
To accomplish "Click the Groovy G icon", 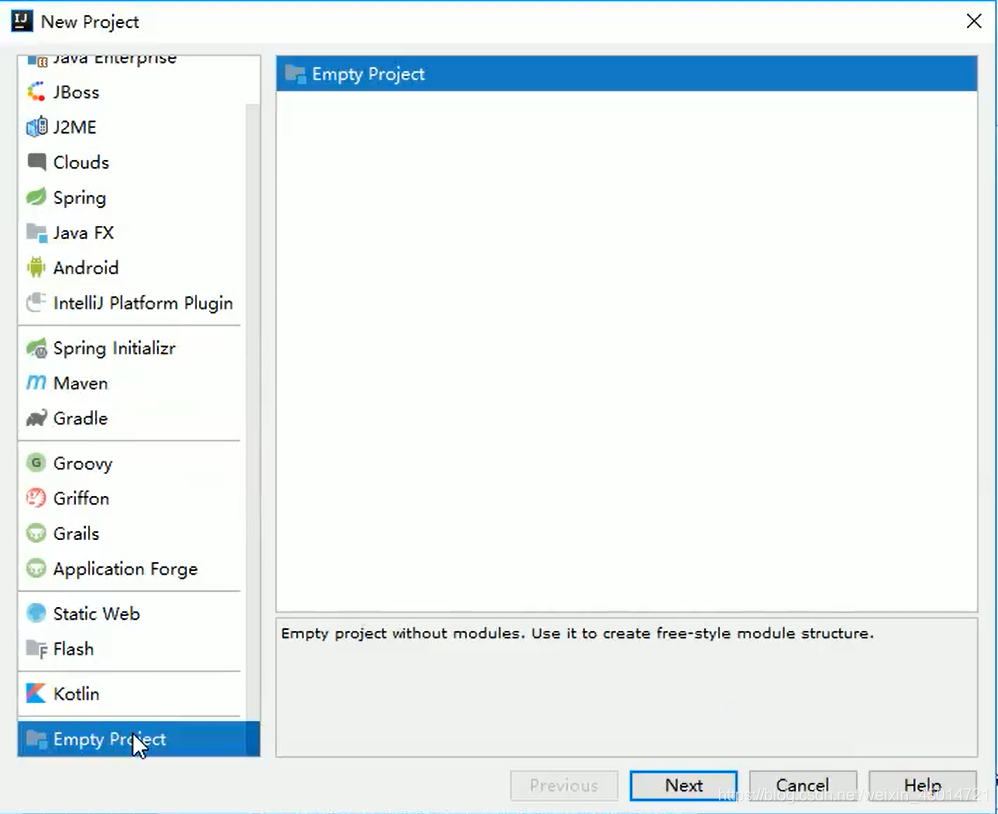I will pyautogui.click(x=36, y=463).
